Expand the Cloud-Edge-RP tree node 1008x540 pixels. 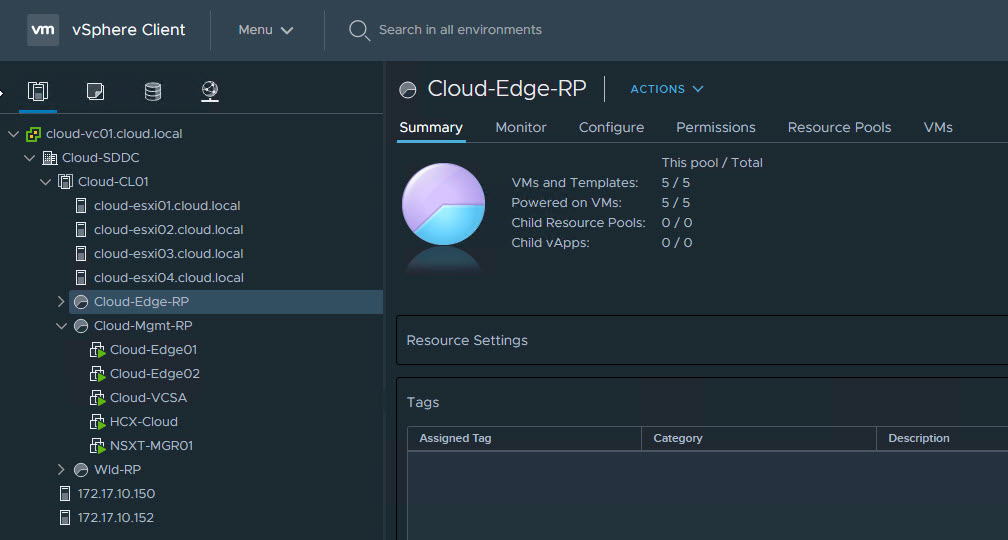(62, 302)
